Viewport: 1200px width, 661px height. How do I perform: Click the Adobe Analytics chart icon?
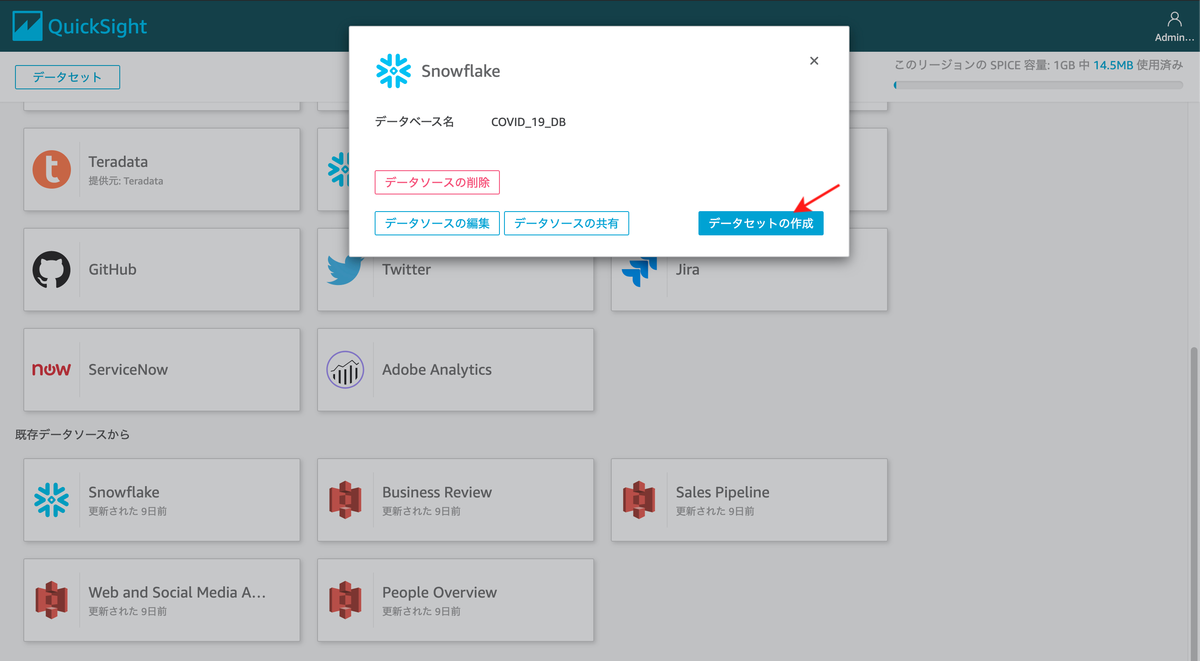tap(345, 369)
